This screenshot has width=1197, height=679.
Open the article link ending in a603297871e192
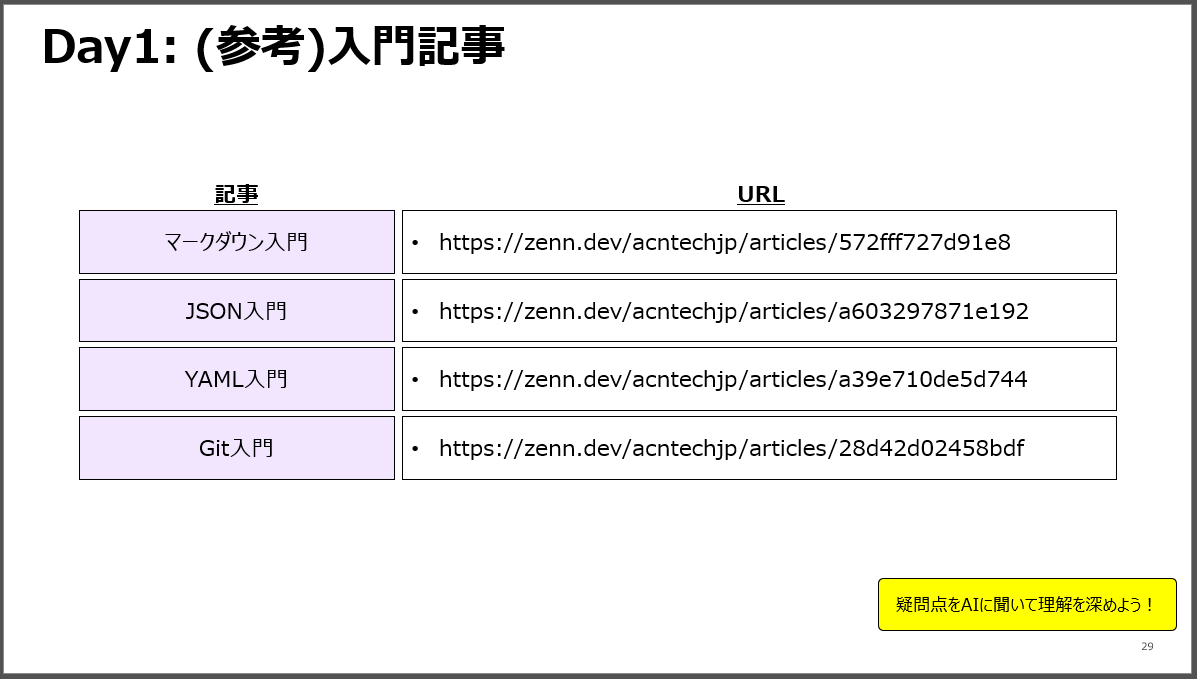734,312
